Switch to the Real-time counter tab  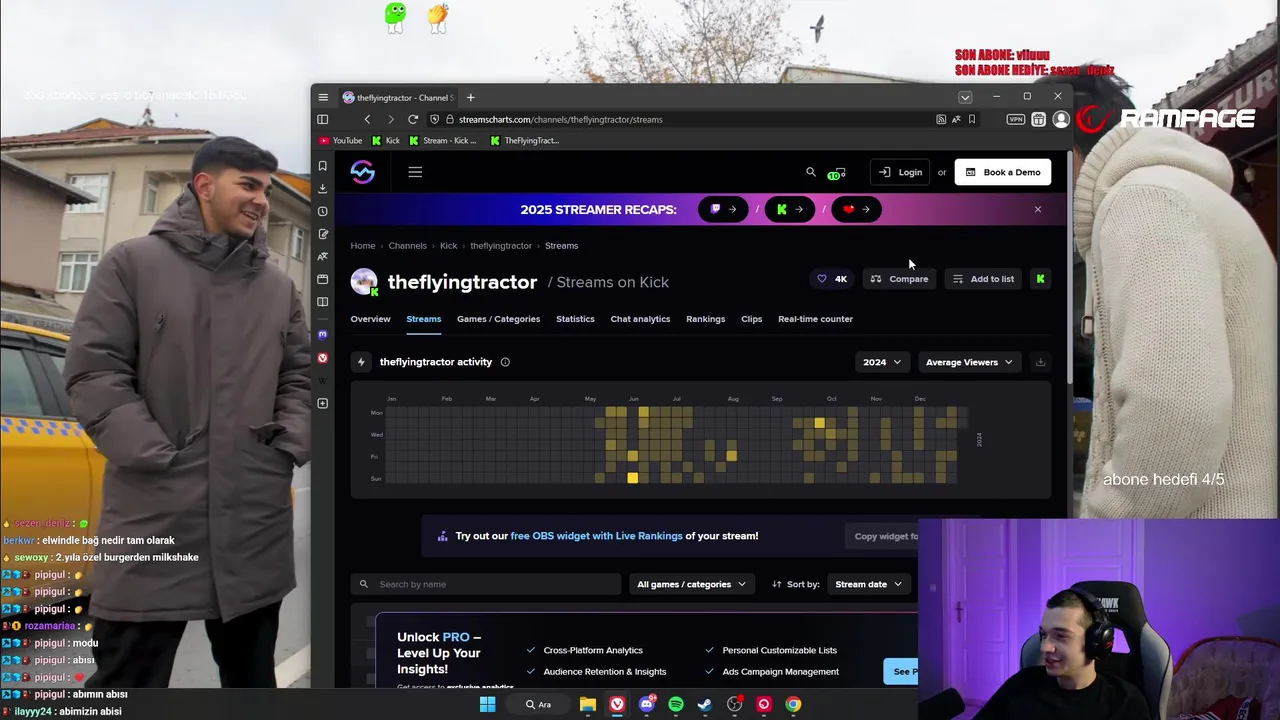pyautogui.click(x=815, y=319)
